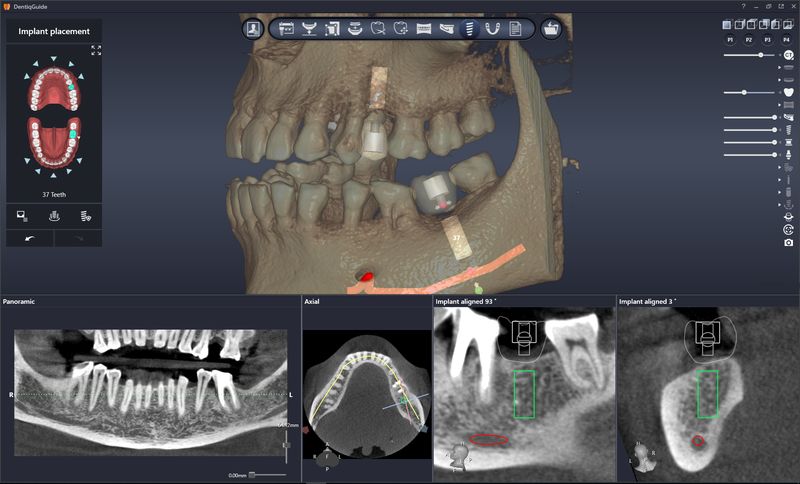This screenshot has height=484, width=800.
Task: Expand the CT layer options arrow
Action: click(x=778, y=54)
